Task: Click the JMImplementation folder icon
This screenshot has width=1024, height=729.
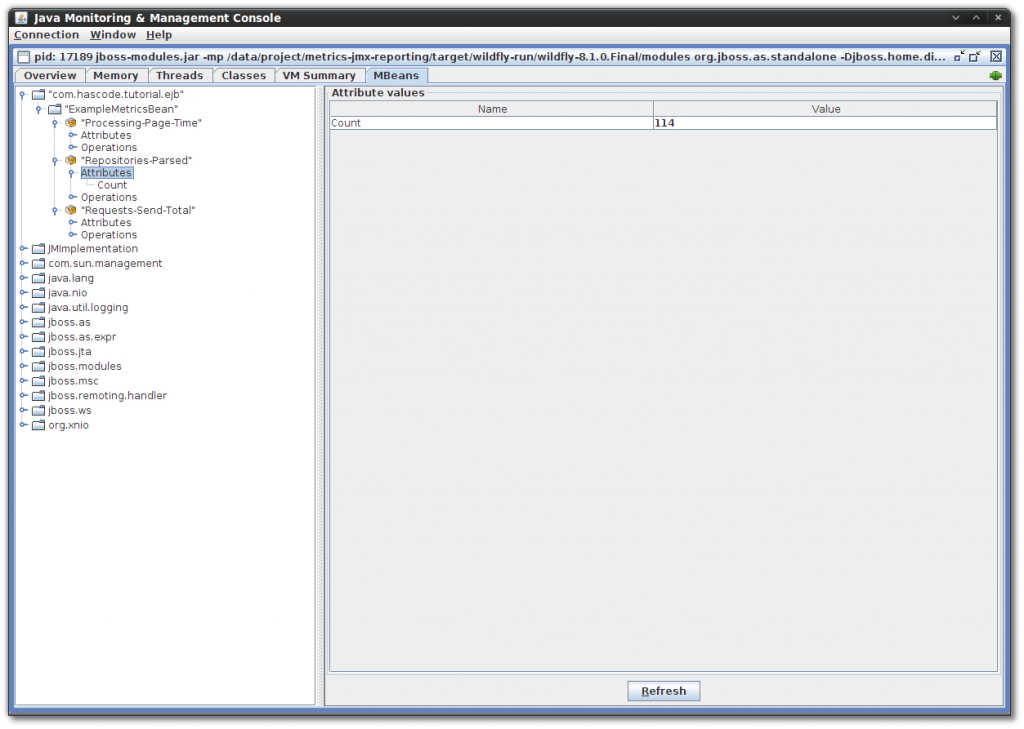Action: [x=37, y=248]
